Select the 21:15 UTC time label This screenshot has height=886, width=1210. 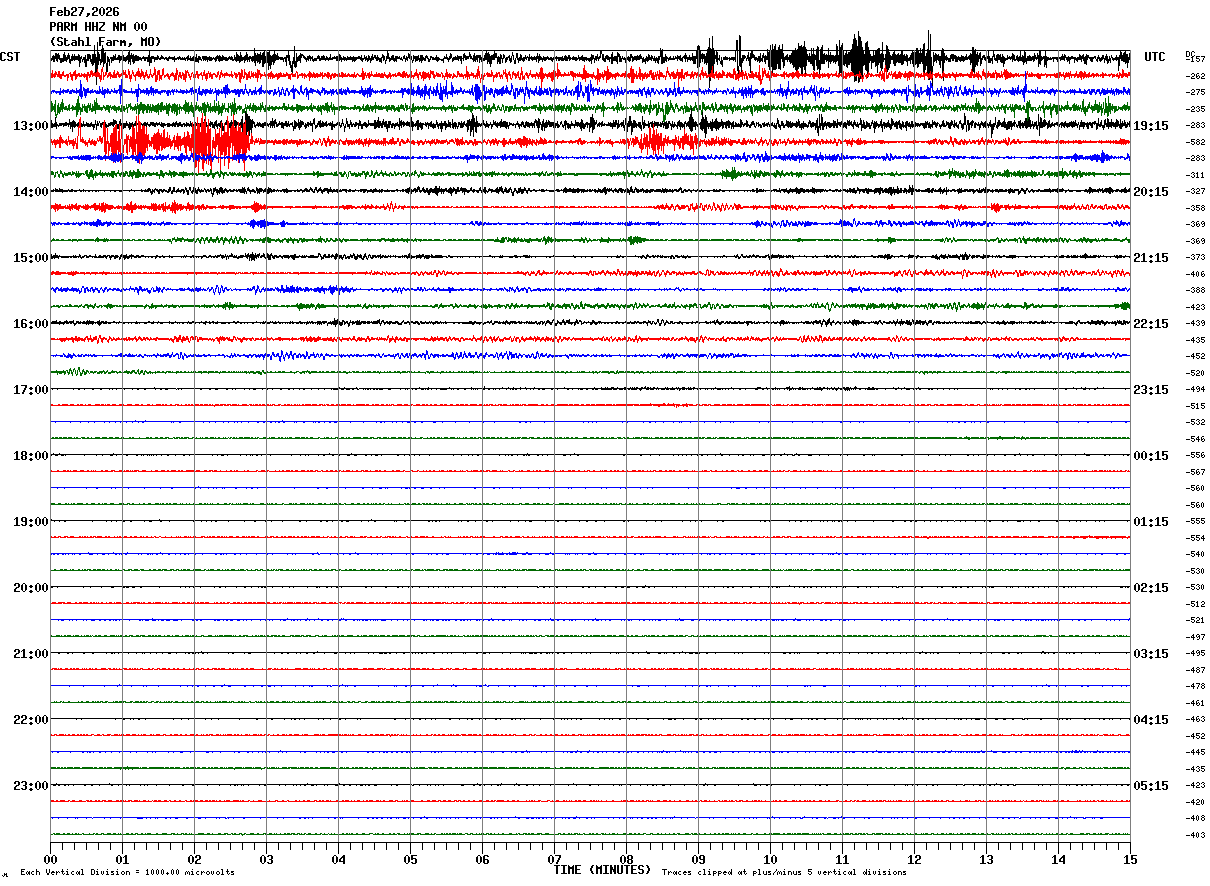click(x=1151, y=258)
